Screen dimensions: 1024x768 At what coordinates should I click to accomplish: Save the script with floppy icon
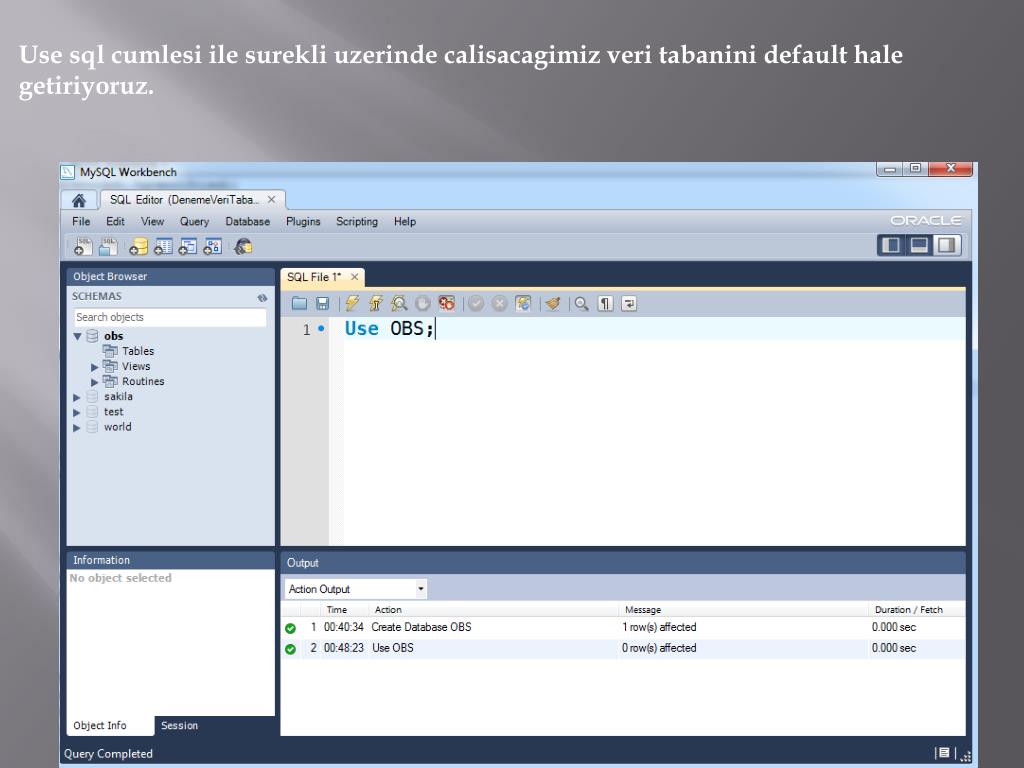pos(323,303)
